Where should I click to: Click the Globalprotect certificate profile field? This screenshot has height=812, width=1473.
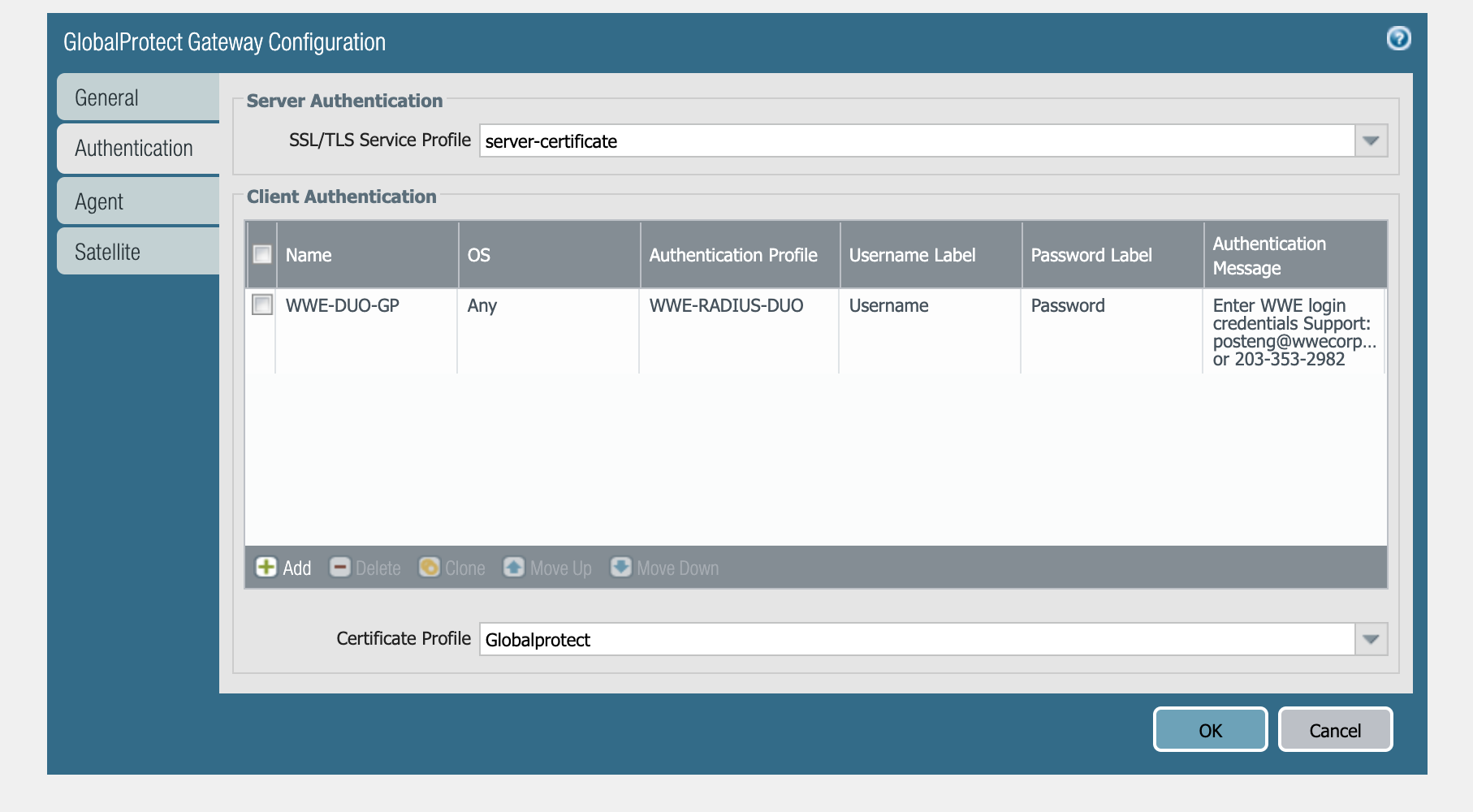pos(916,639)
